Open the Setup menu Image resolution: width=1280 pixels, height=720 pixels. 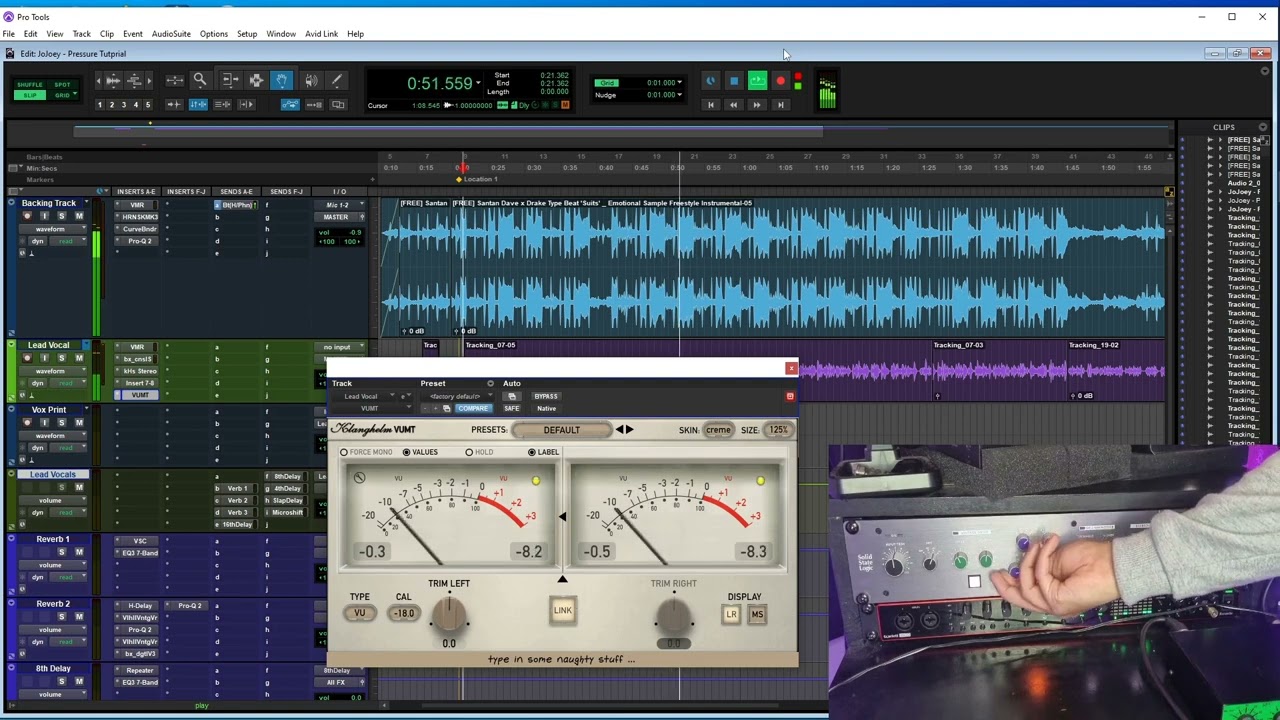pos(247,34)
